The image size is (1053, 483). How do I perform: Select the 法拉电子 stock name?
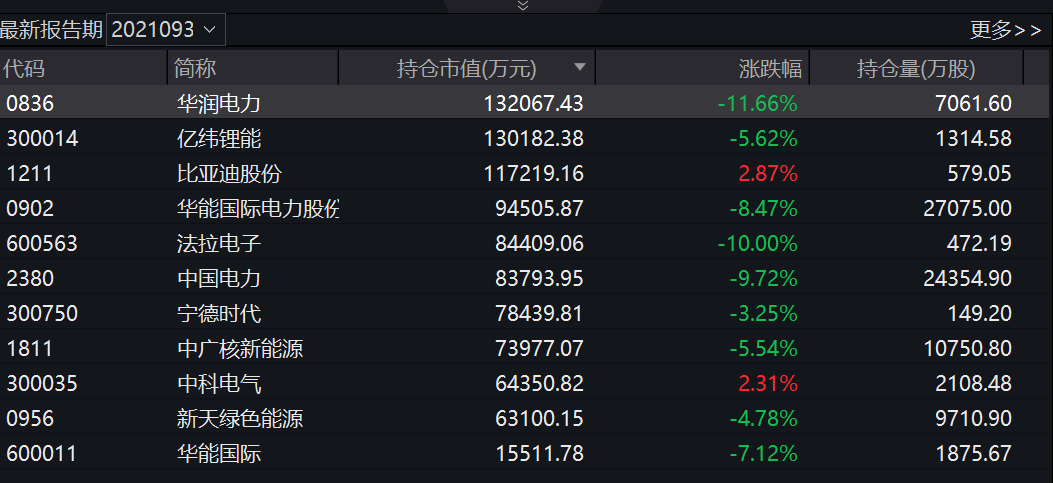point(219,243)
